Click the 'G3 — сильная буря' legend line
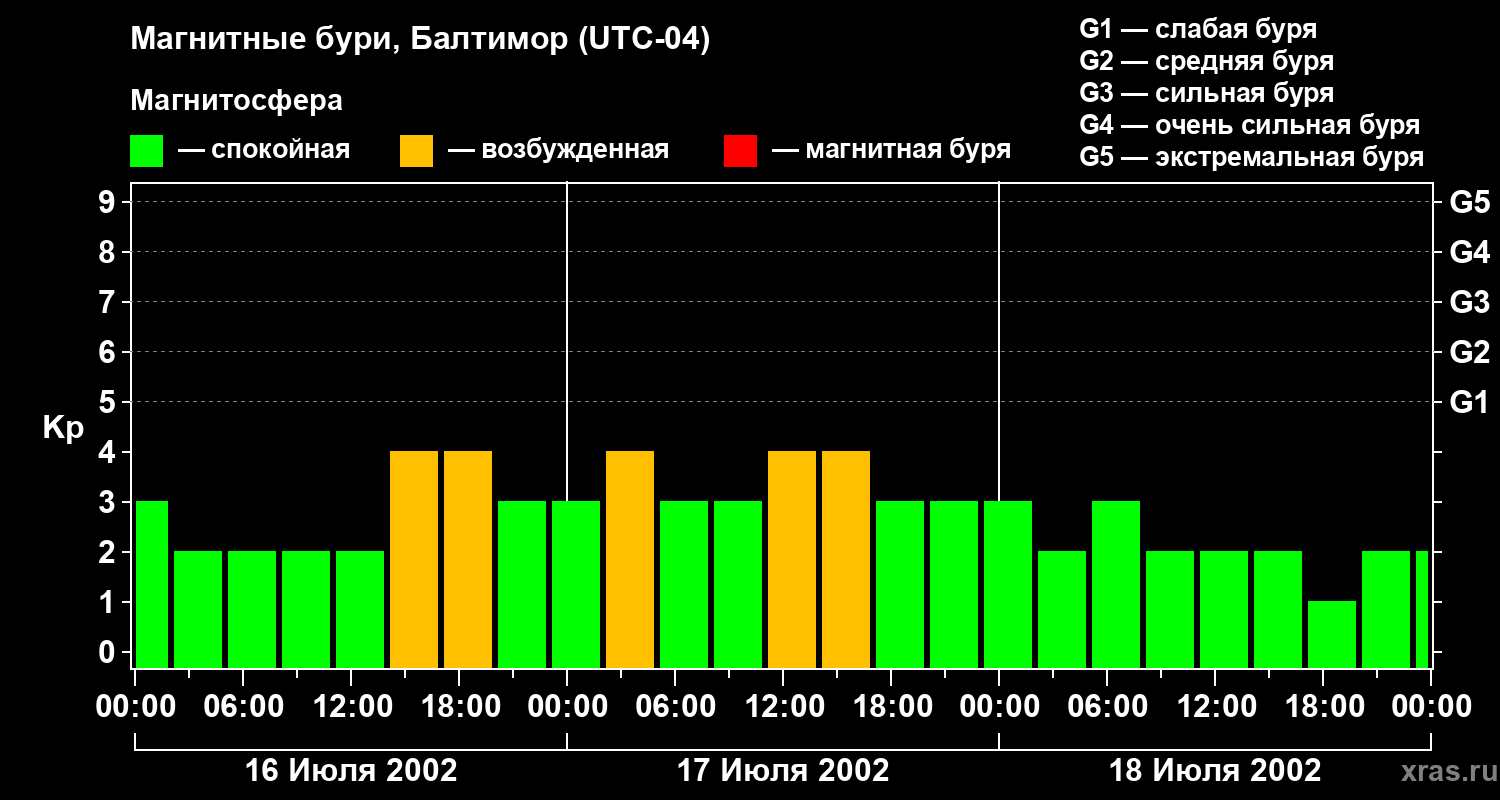Screen dimensions: 1500x800 tap(1206, 93)
